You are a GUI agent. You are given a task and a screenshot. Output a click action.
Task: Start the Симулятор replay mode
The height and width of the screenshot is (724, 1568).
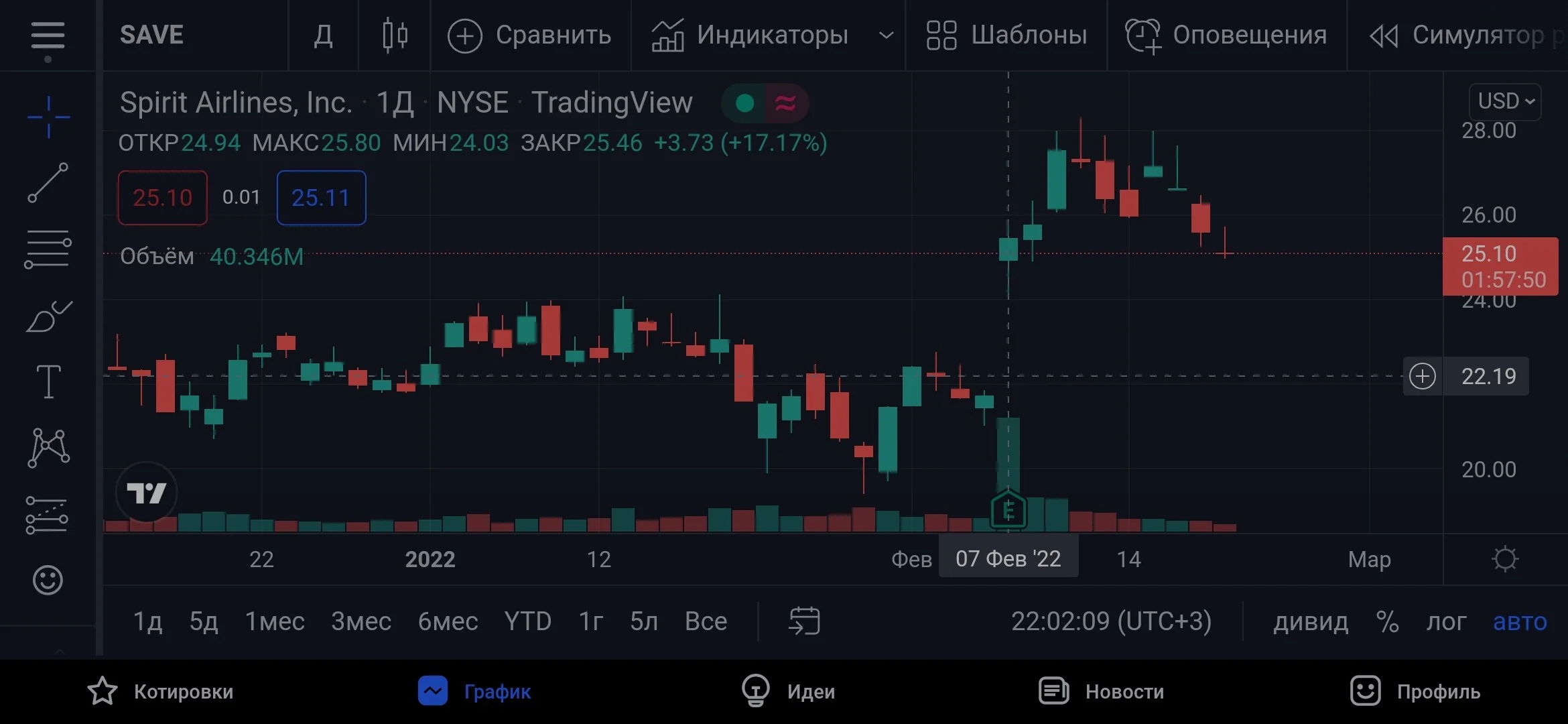(1467, 35)
